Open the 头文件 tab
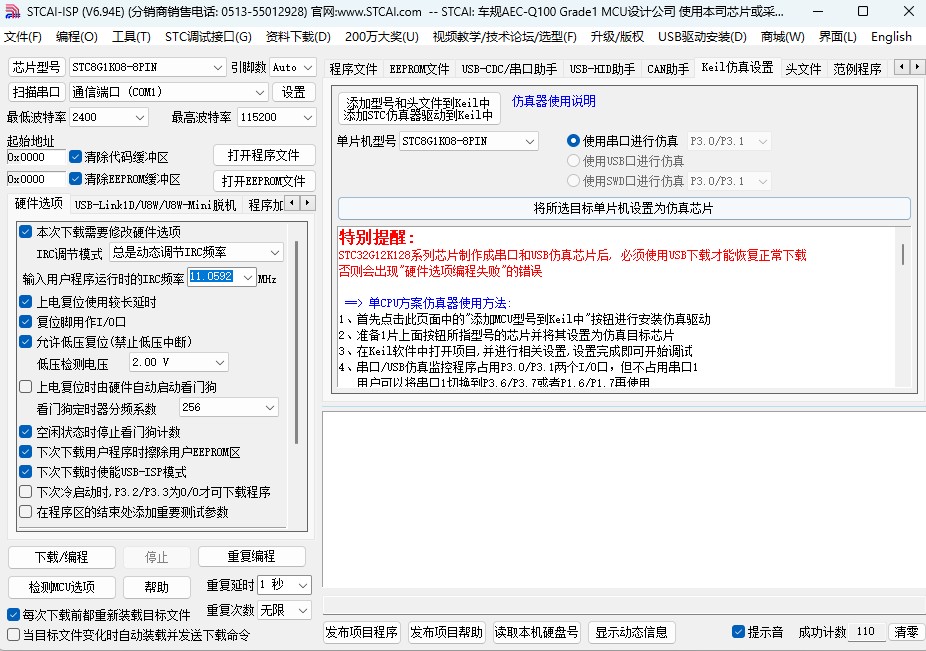The image size is (926, 651). tap(803, 69)
